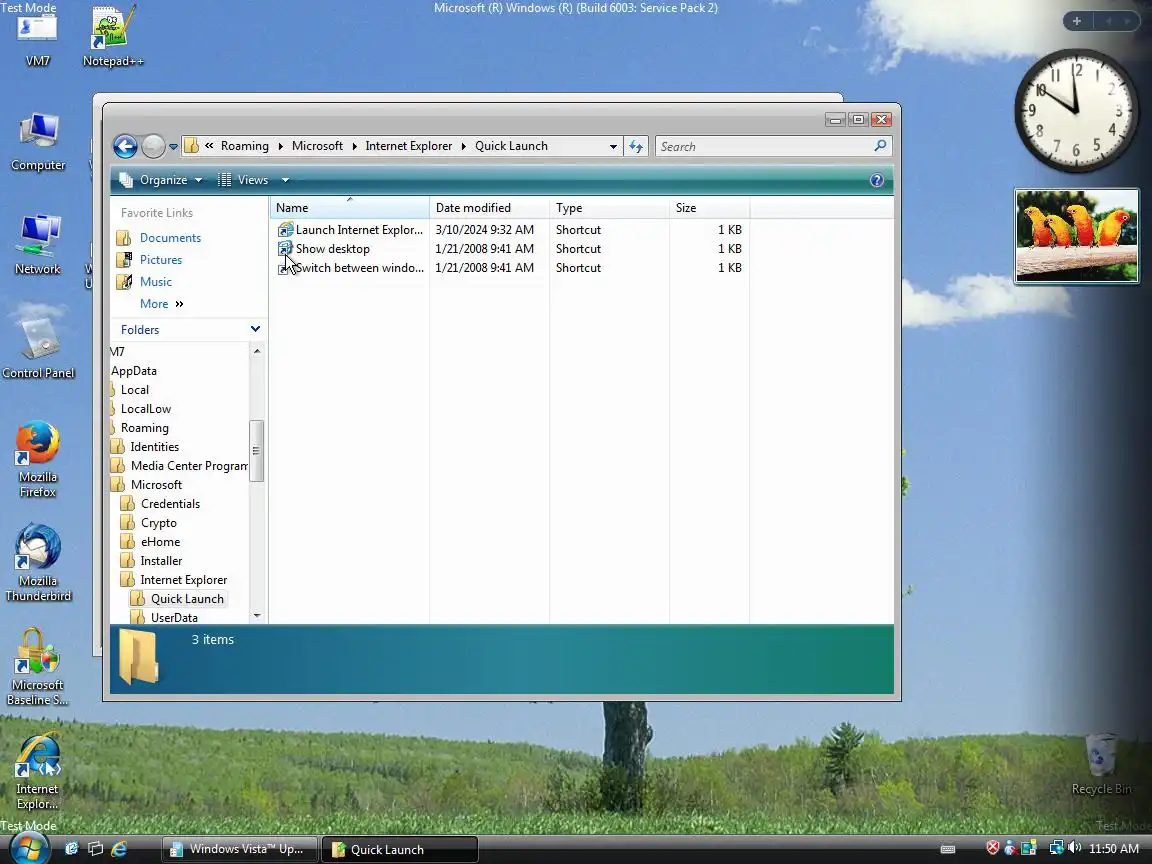Click the slideshow gadget with birds
The height and width of the screenshot is (864, 1152).
(x=1076, y=236)
